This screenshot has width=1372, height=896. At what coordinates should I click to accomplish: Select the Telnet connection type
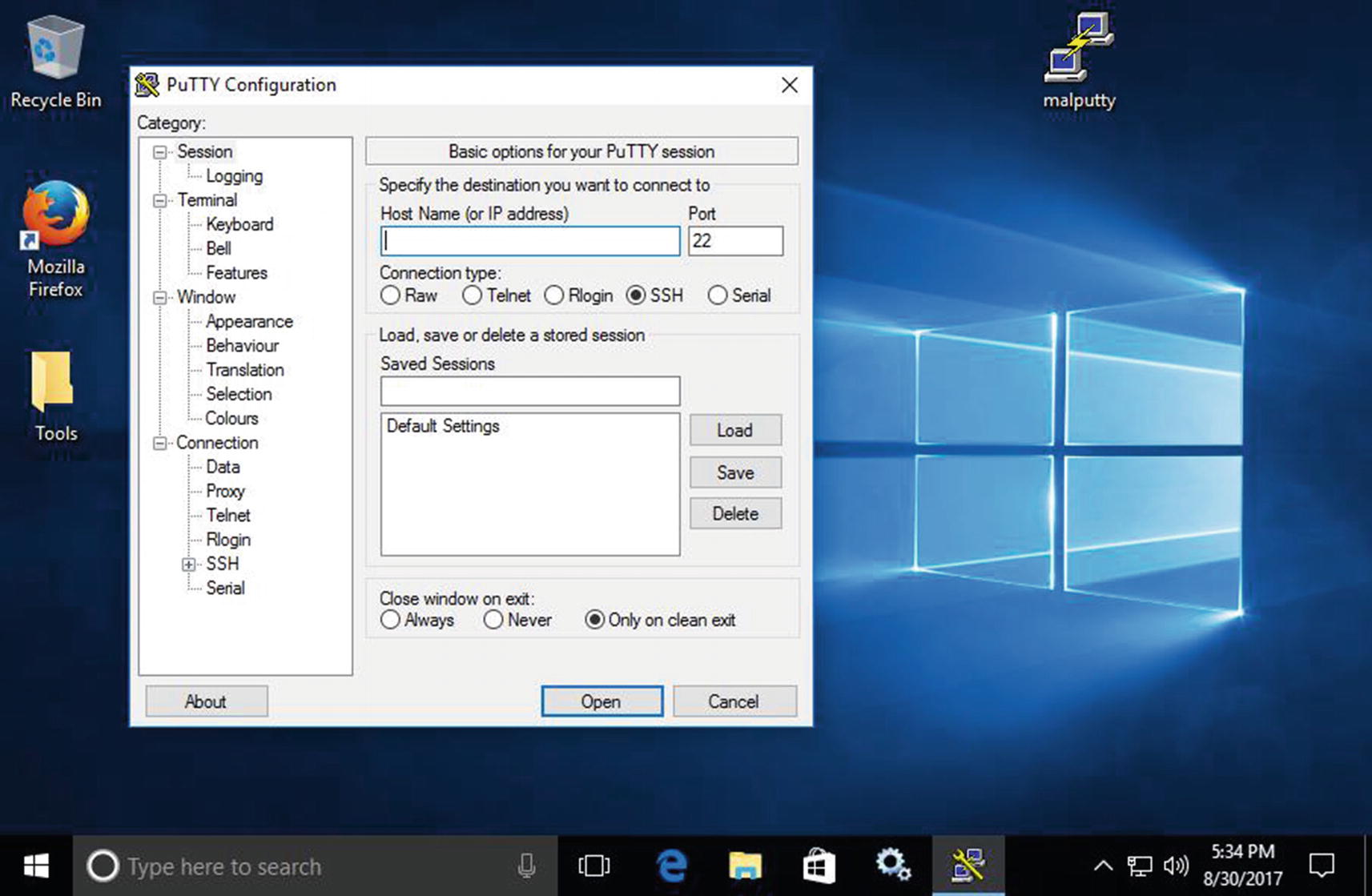point(473,295)
